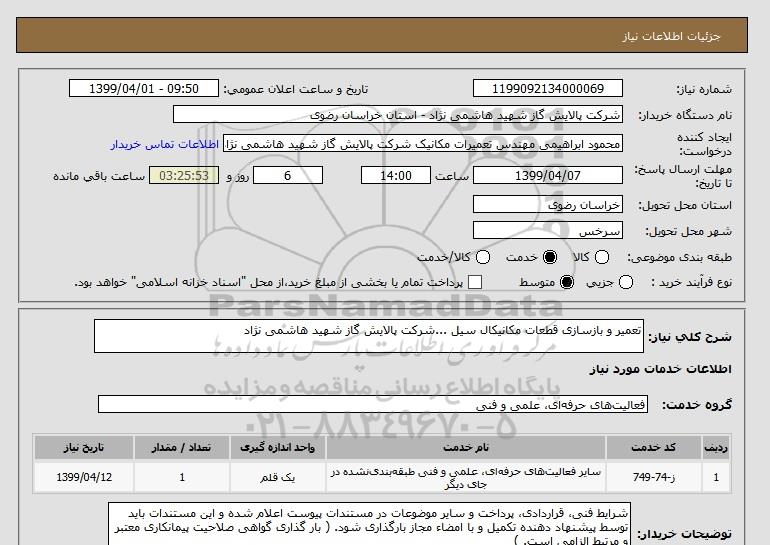Click the deadline time field 14:00
The width and height of the screenshot is (770, 545).
click(x=396, y=175)
